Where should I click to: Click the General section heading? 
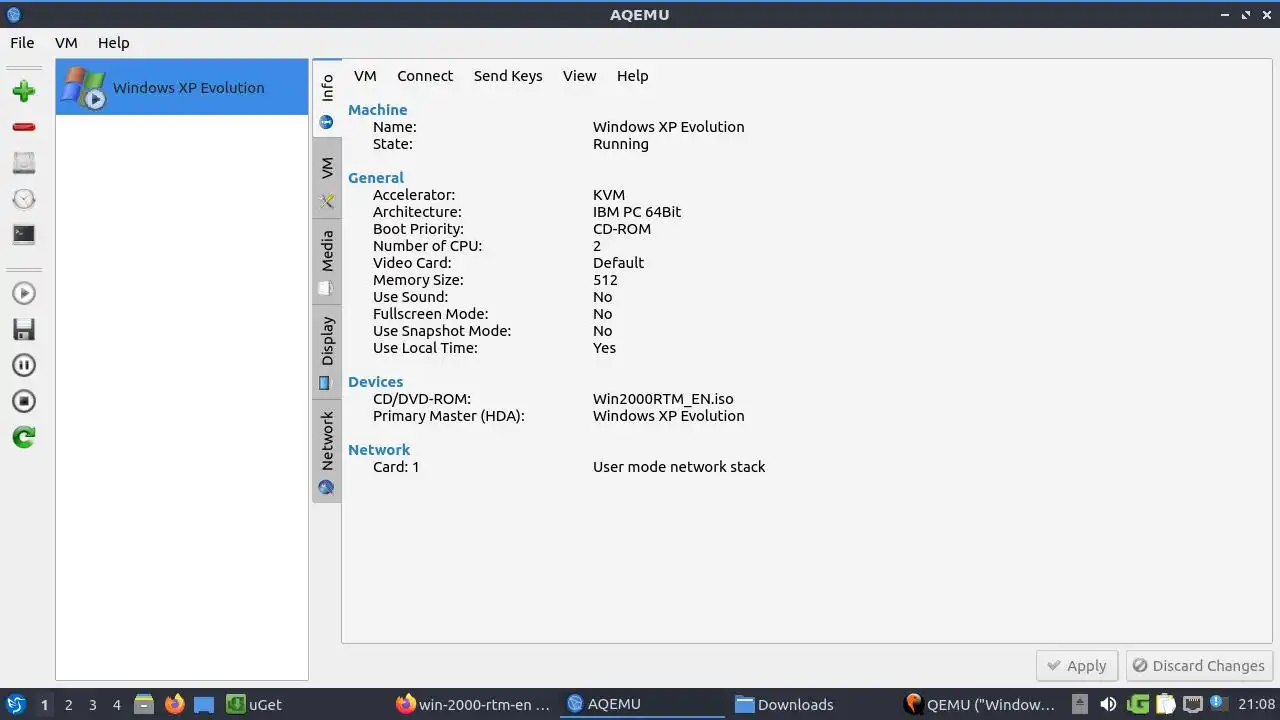[376, 178]
